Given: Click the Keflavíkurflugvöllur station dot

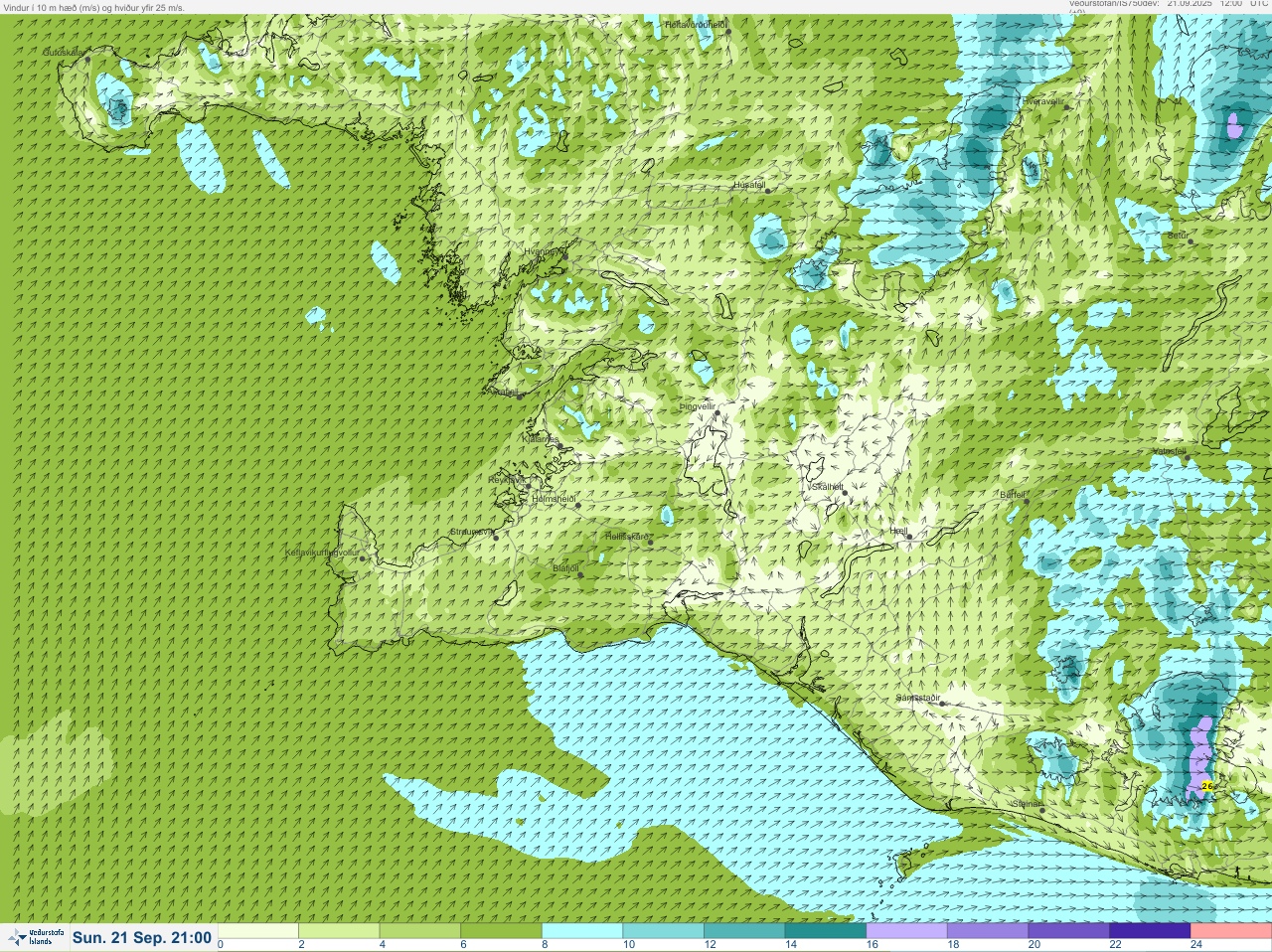Looking at the screenshot, I should pyautogui.click(x=363, y=558).
